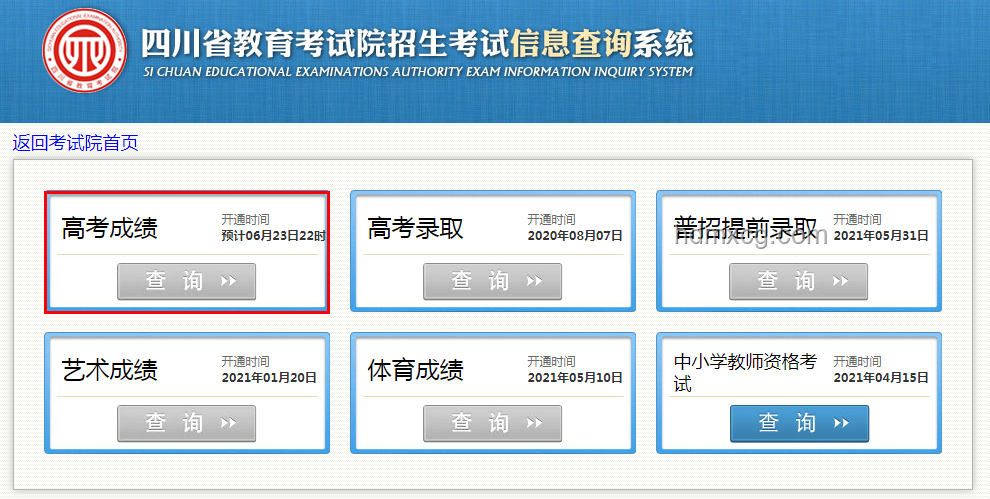Click the date 2021年05月10日
Viewport: 990px width, 499px height.
(575, 378)
